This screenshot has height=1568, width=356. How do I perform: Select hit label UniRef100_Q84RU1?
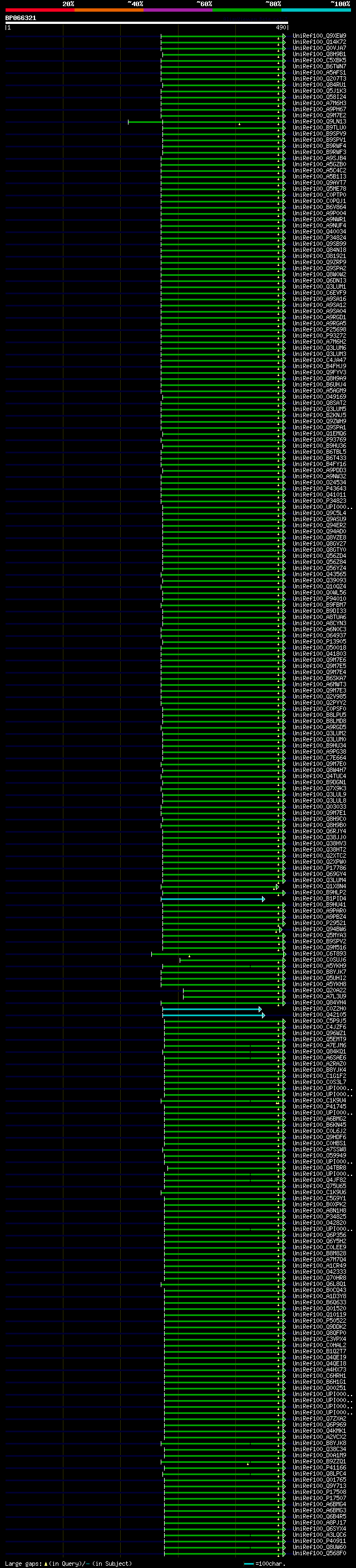[x=319, y=85]
